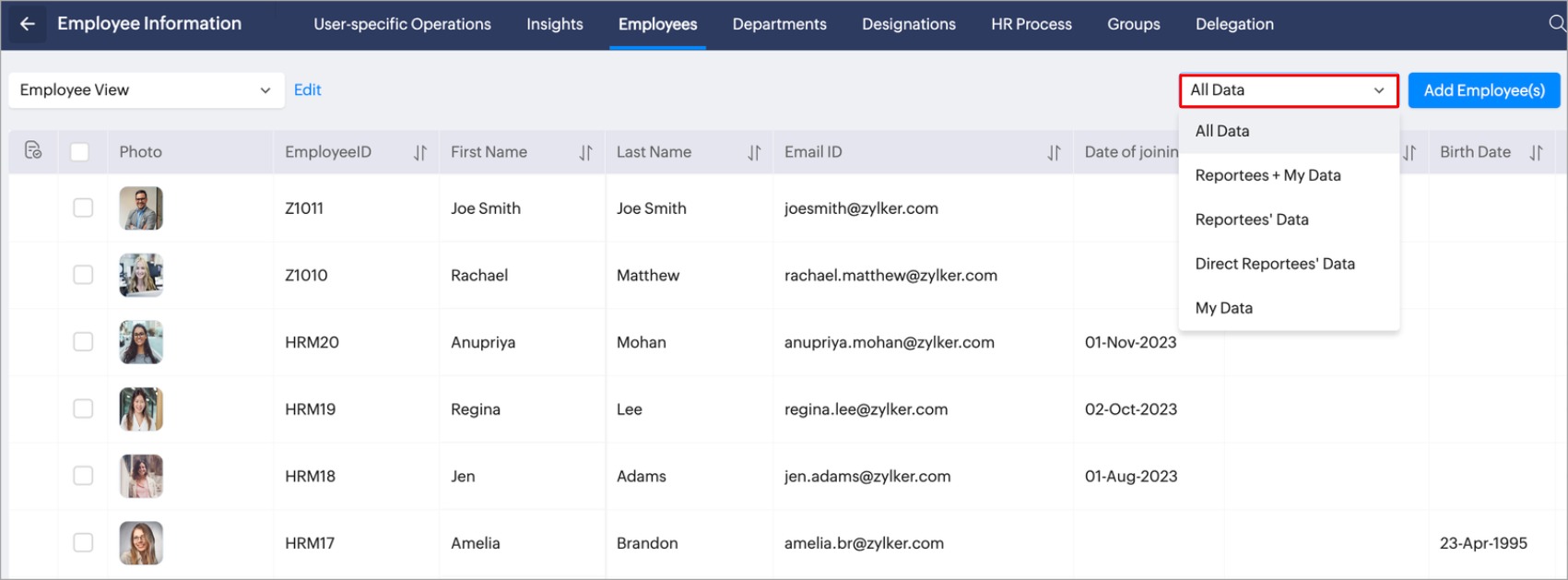The width and height of the screenshot is (1568, 580).
Task: Open the column settings icon in table header
Action: [33, 150]
